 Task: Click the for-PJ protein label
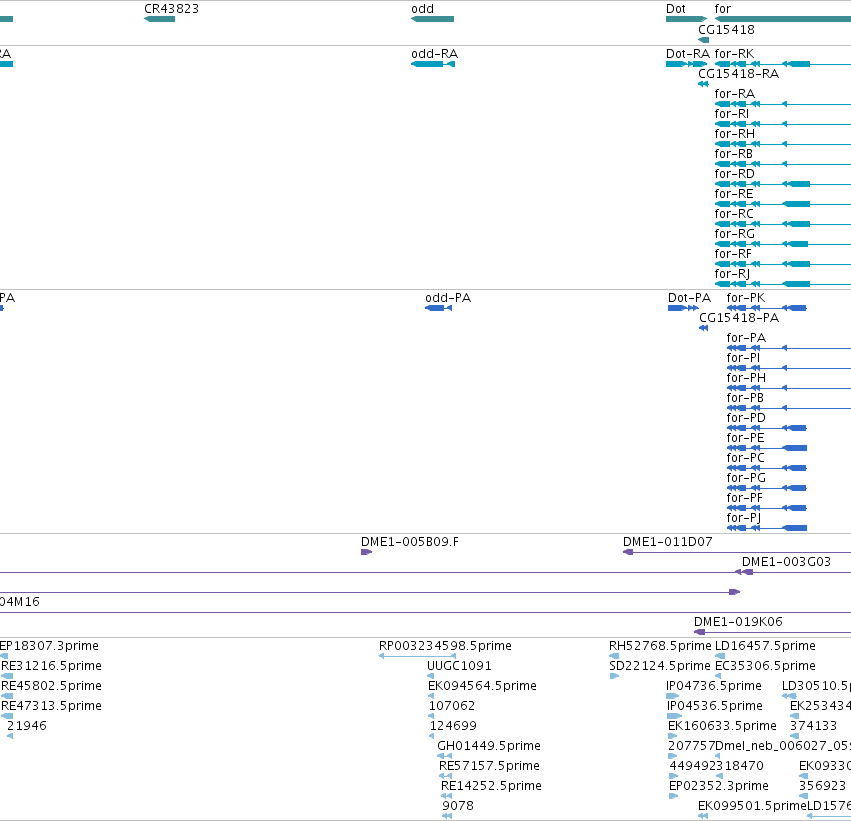tap(744, 518)
